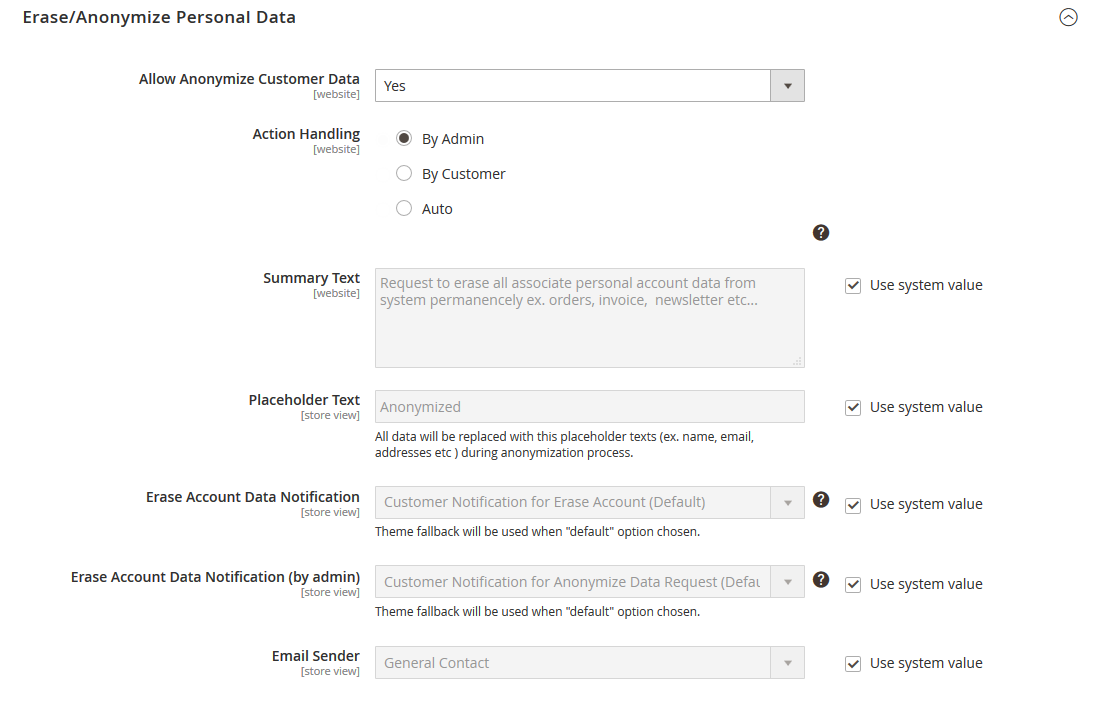
Task: Toggle Use system value for Email Sender
Action: [x=853, y=664]
